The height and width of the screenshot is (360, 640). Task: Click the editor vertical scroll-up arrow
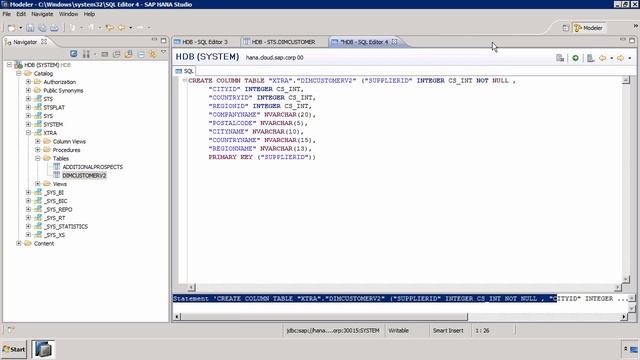click(626, 80)
